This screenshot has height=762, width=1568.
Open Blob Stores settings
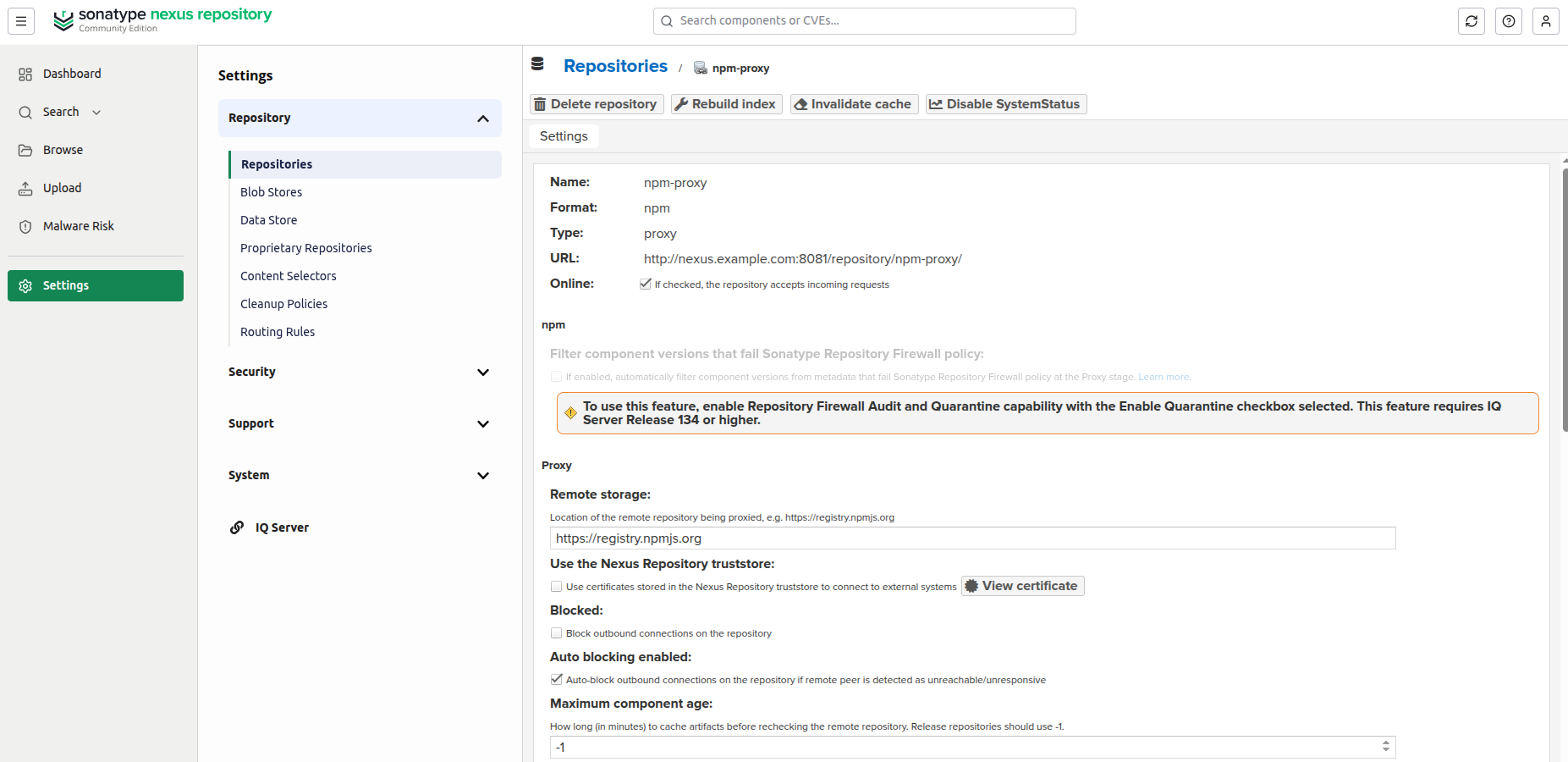271,192
